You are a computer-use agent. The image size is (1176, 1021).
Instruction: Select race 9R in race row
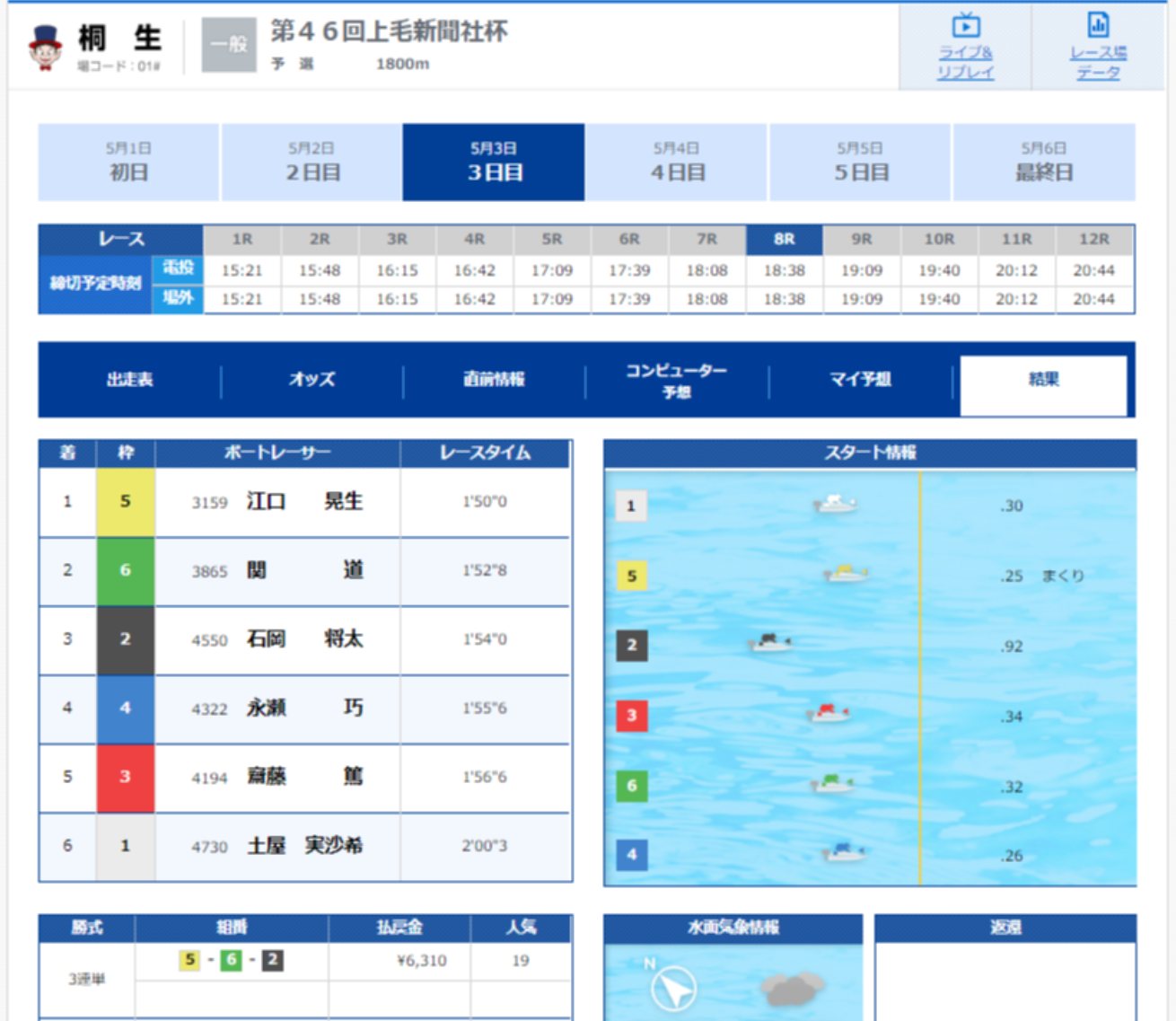point(861,240)
